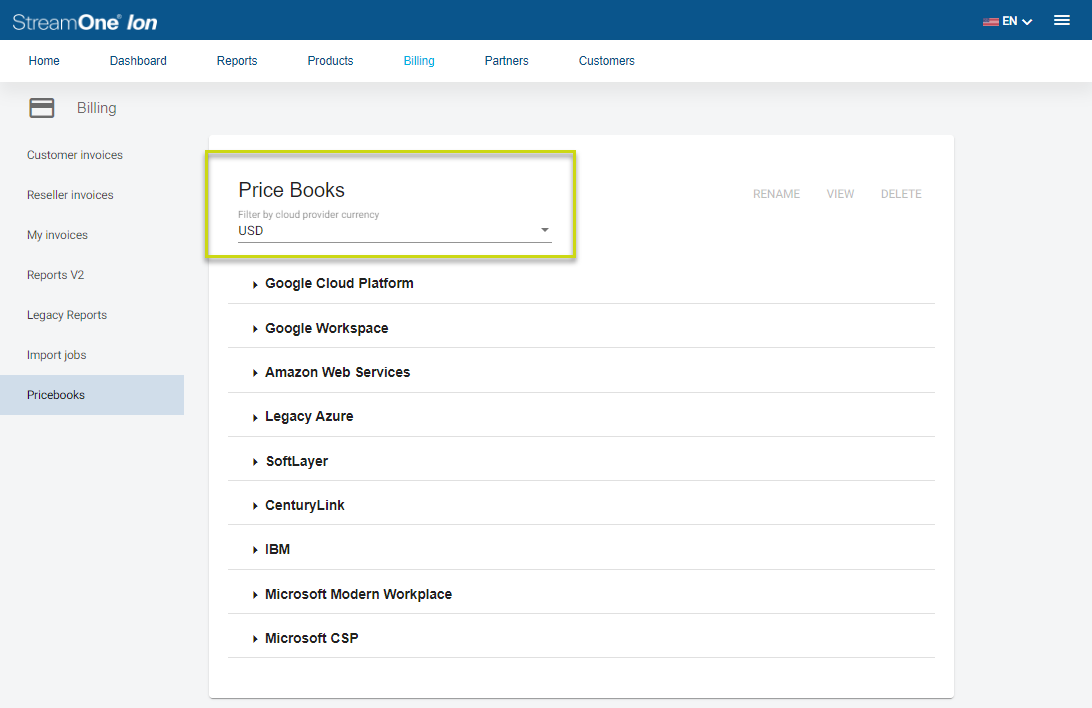This screenshot has width=1092, height=708.
Task: Click the DELETE button
Action: tap(900, 194)
